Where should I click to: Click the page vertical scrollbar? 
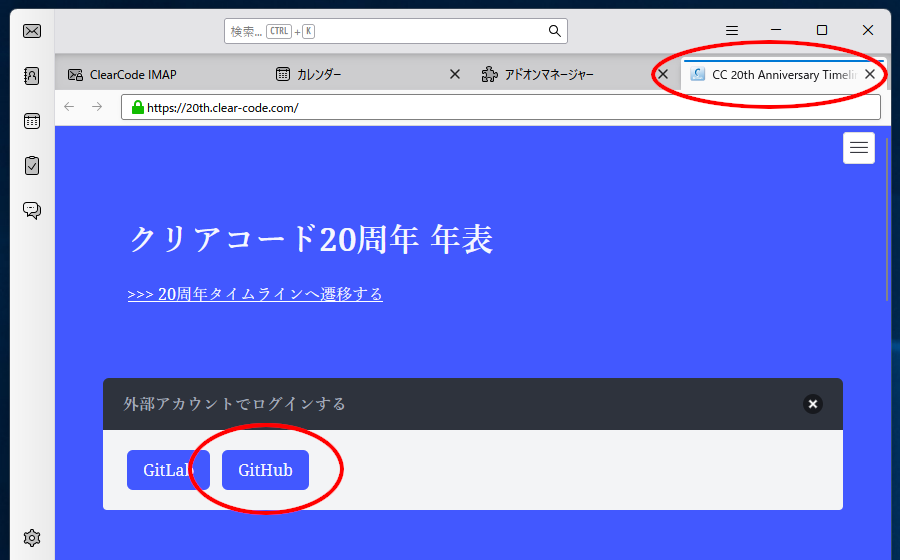[887, 218]
